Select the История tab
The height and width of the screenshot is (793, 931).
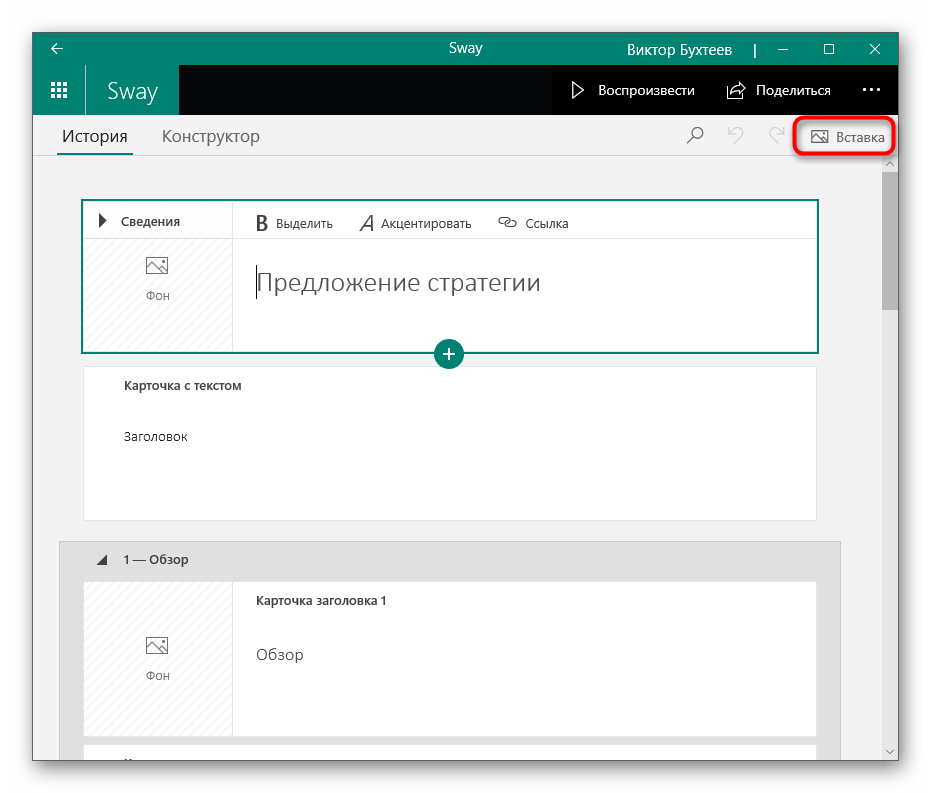(95, 136)
